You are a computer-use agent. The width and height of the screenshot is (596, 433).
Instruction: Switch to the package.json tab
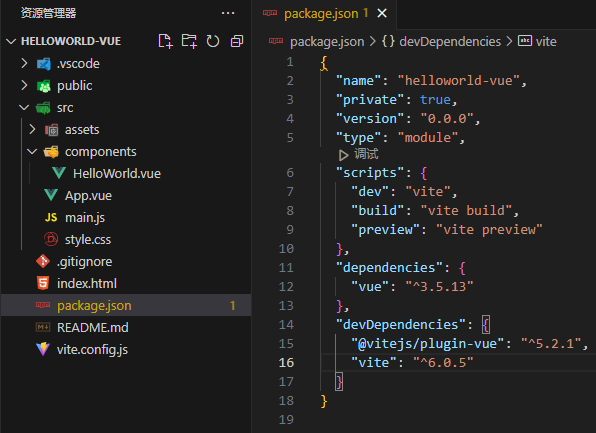tap(325, 14)
